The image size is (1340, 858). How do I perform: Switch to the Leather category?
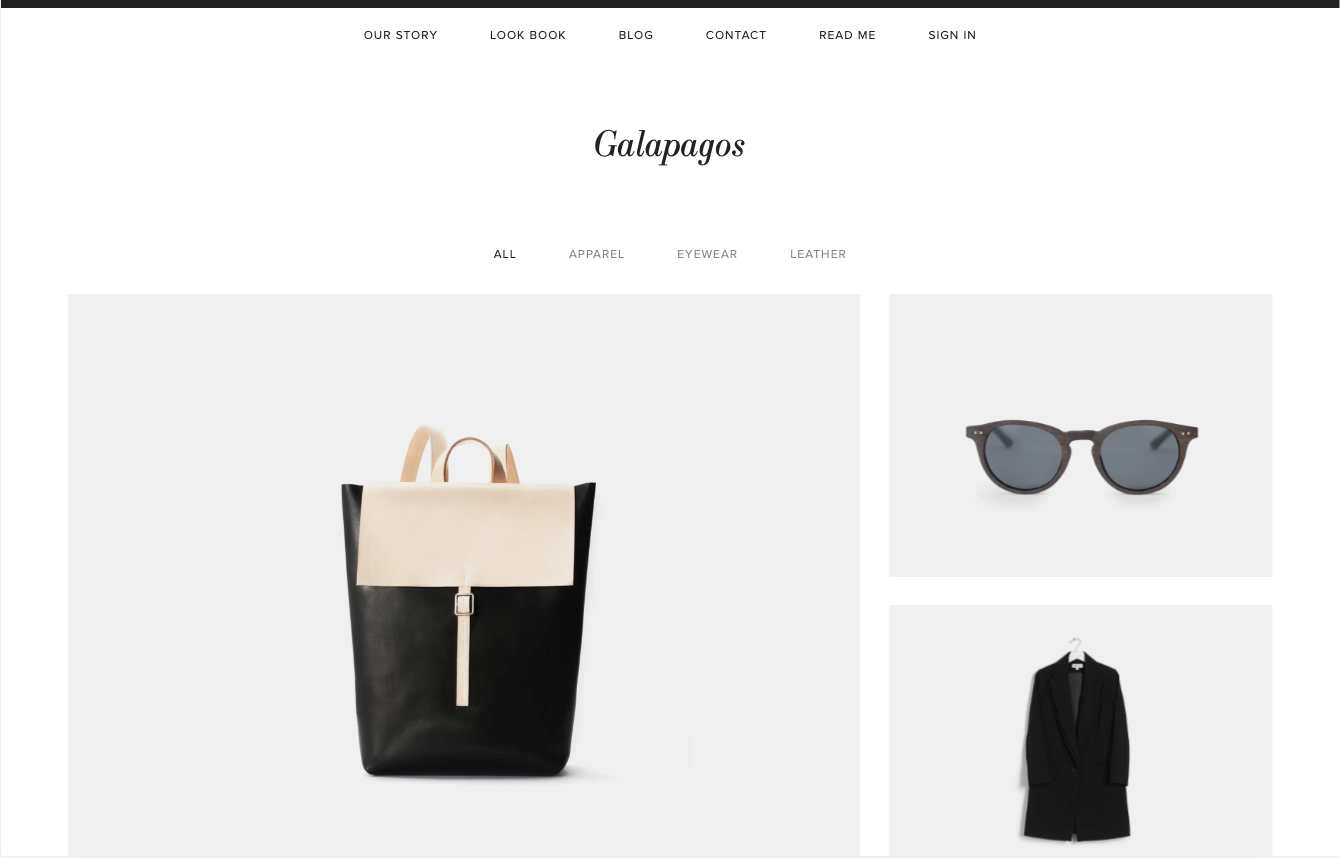[x=818, y=254]
